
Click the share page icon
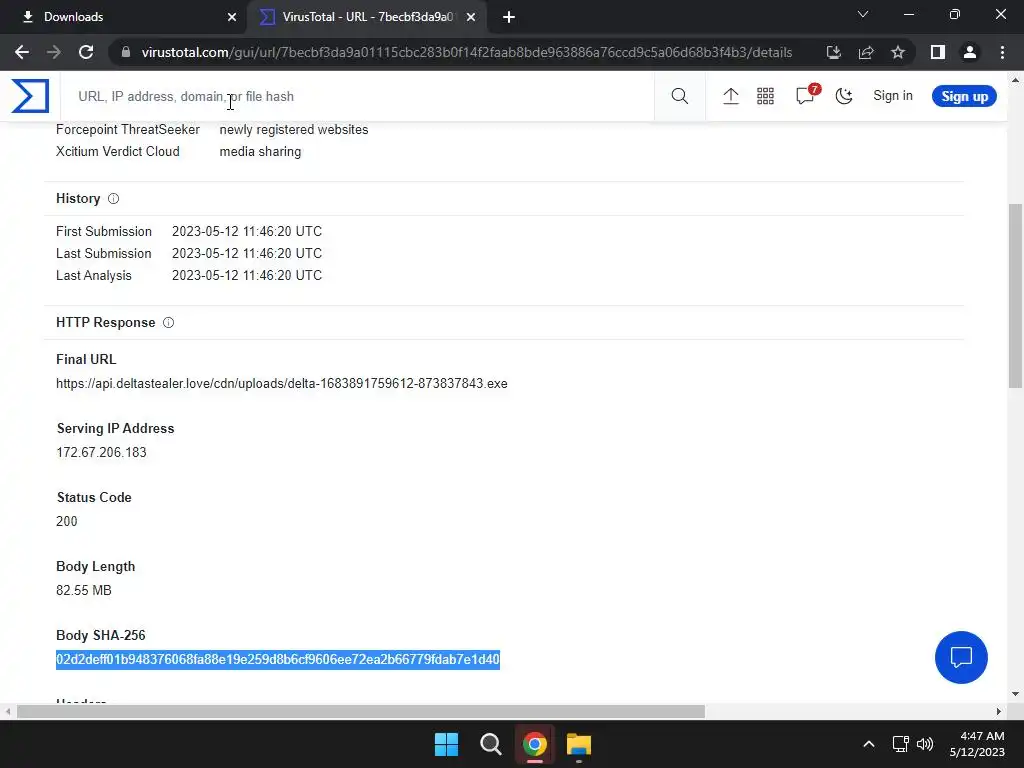tap(866, 52)
